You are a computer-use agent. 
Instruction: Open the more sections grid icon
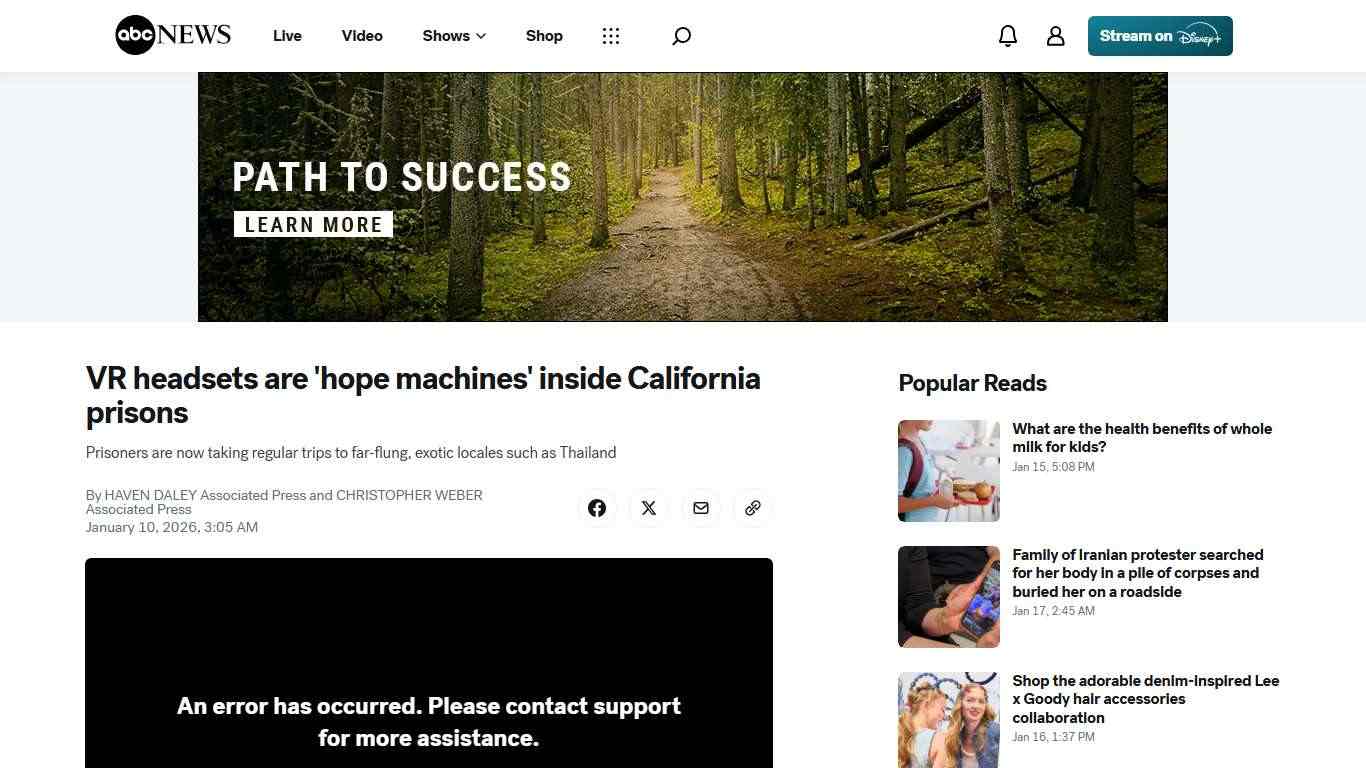pos(611,36)
